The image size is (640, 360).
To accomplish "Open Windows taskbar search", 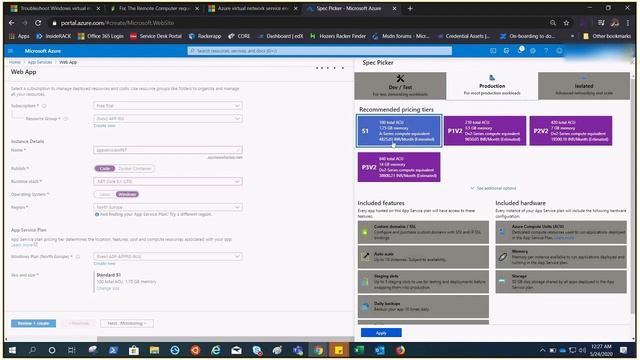I will pos(32,350).
